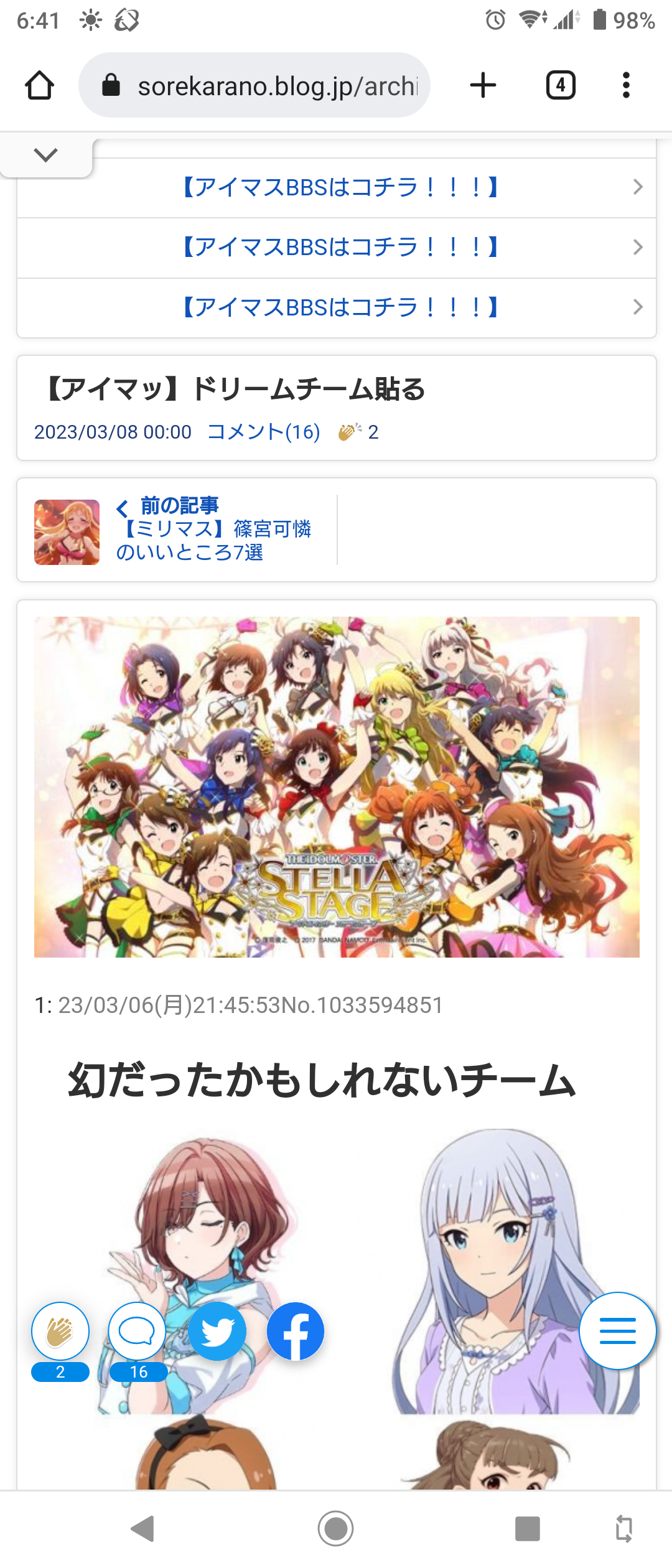The width and height of the screenshot is (672, 1568).
Task: Share article on Facebook
Action: pyautogui.click(x=296, y=1331)
